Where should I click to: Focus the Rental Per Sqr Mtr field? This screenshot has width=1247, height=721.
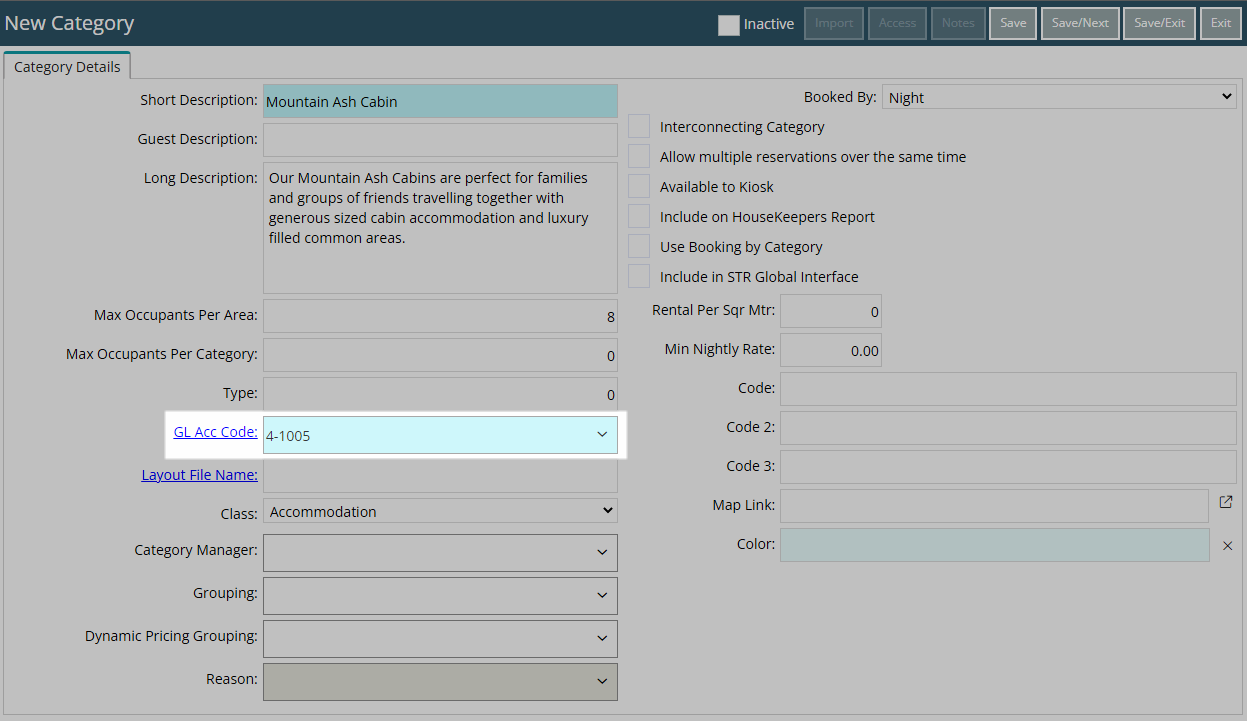[830, 311]
